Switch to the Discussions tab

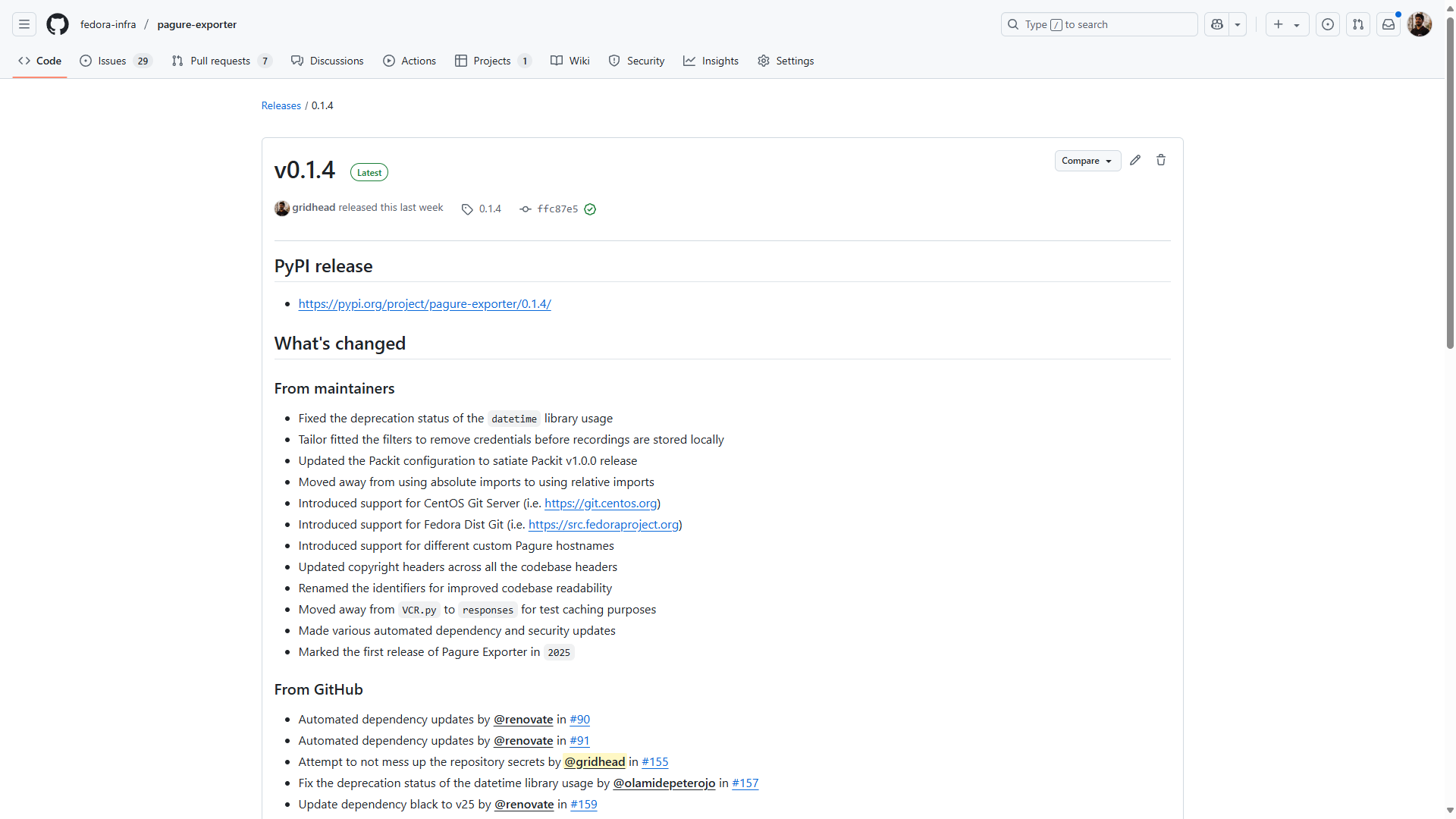(x=328, y=61)
